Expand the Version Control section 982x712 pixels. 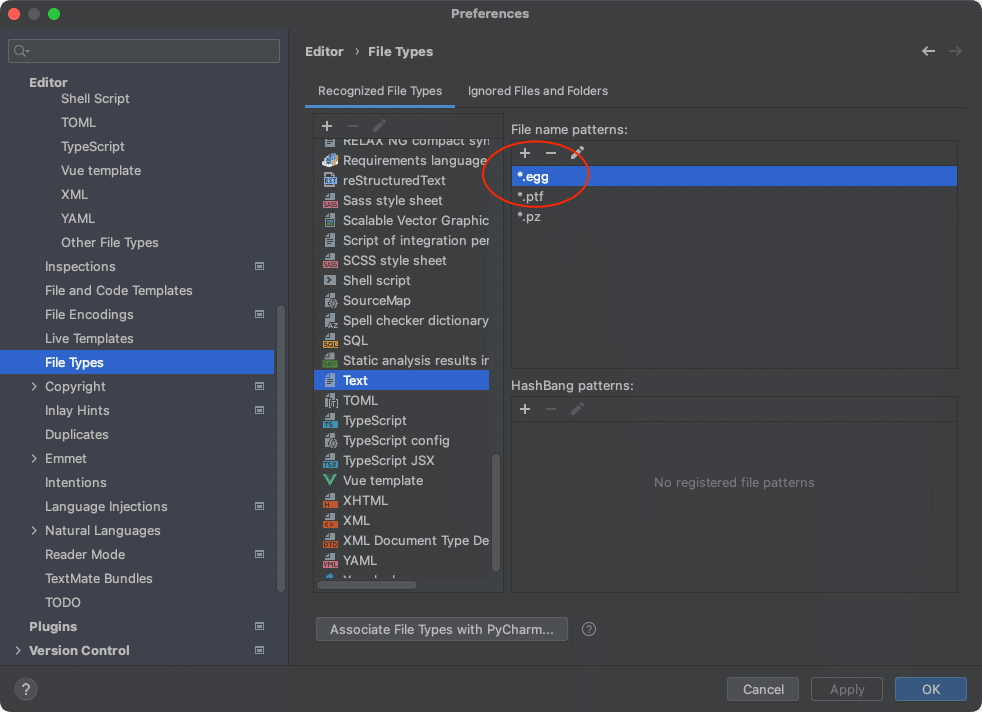18,650
